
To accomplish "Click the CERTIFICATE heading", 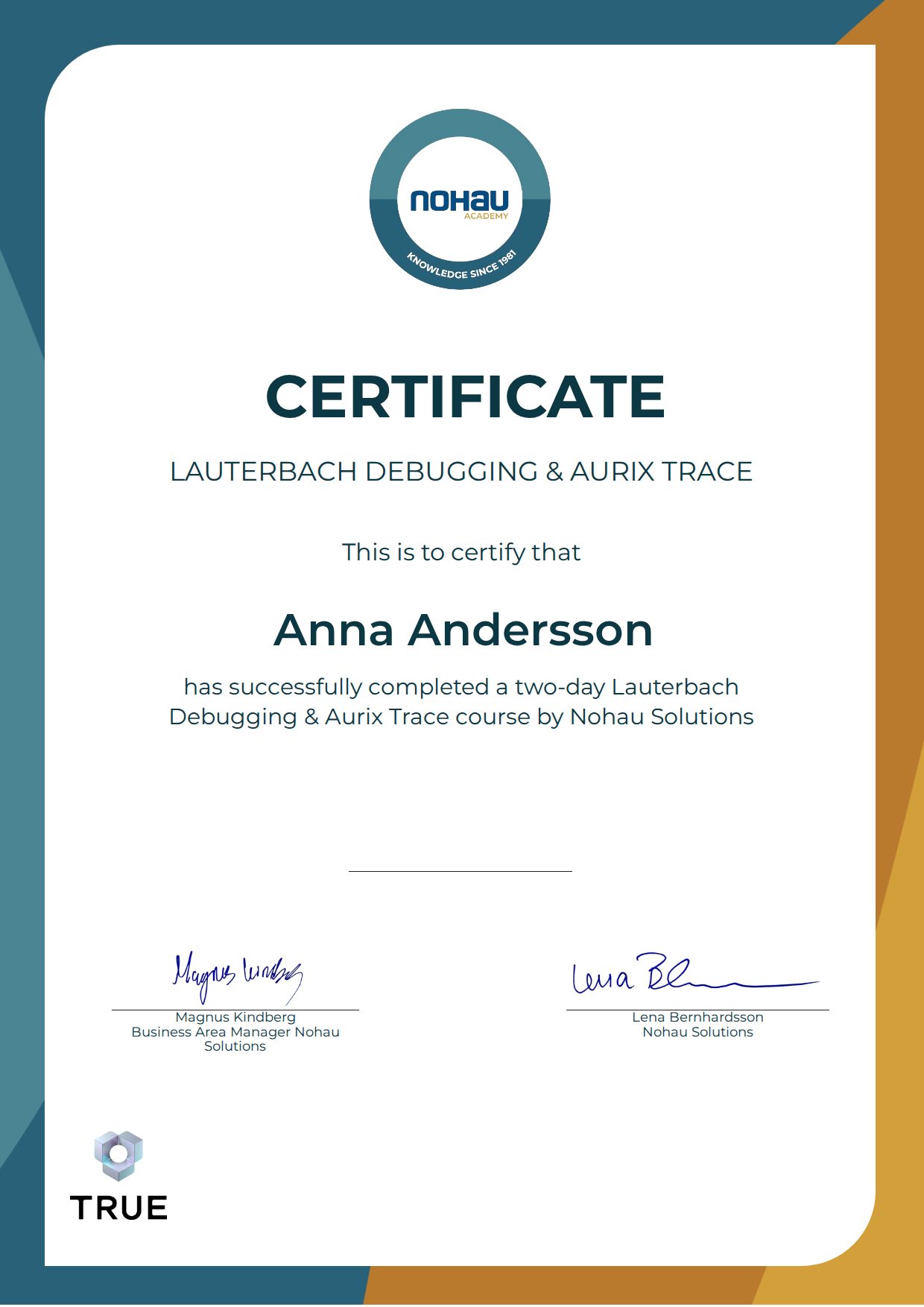I will pyautogui.click(x=465, y=396).
